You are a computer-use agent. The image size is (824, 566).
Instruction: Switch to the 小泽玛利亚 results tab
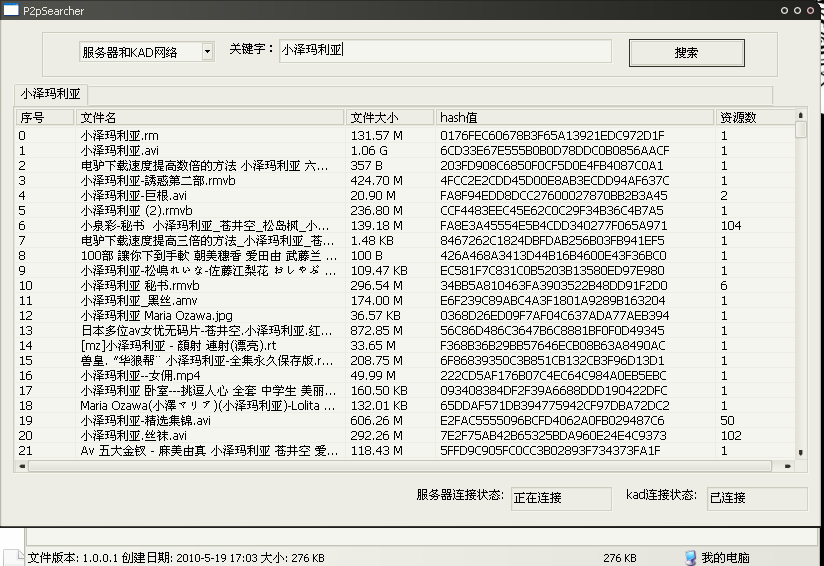[x=50, y=94]
